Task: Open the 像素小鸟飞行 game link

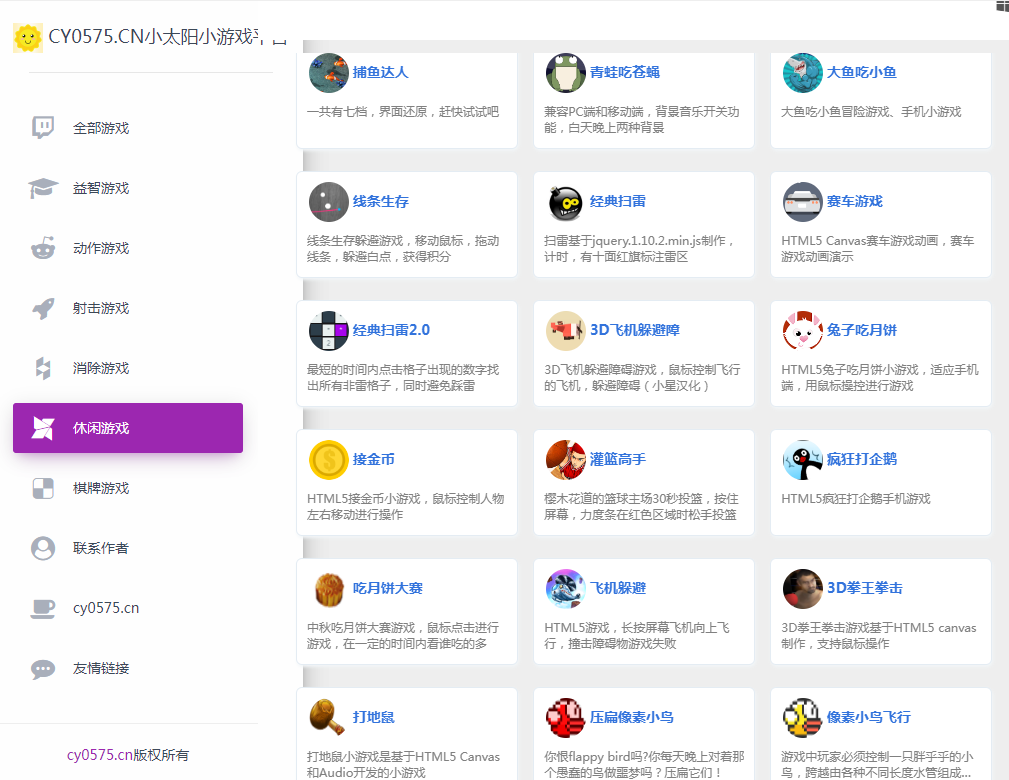Action: tap(869, 717)
